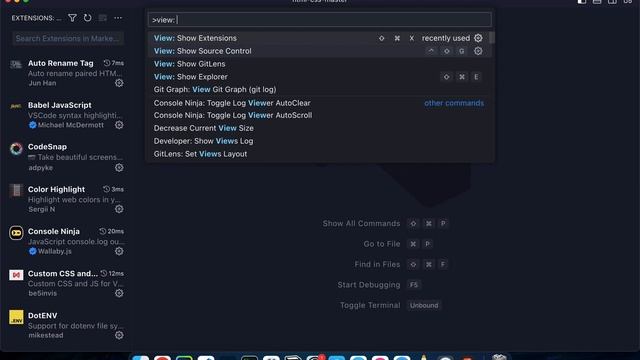
Task: Open extensions views and more actions menu
Action: point(118,18)
